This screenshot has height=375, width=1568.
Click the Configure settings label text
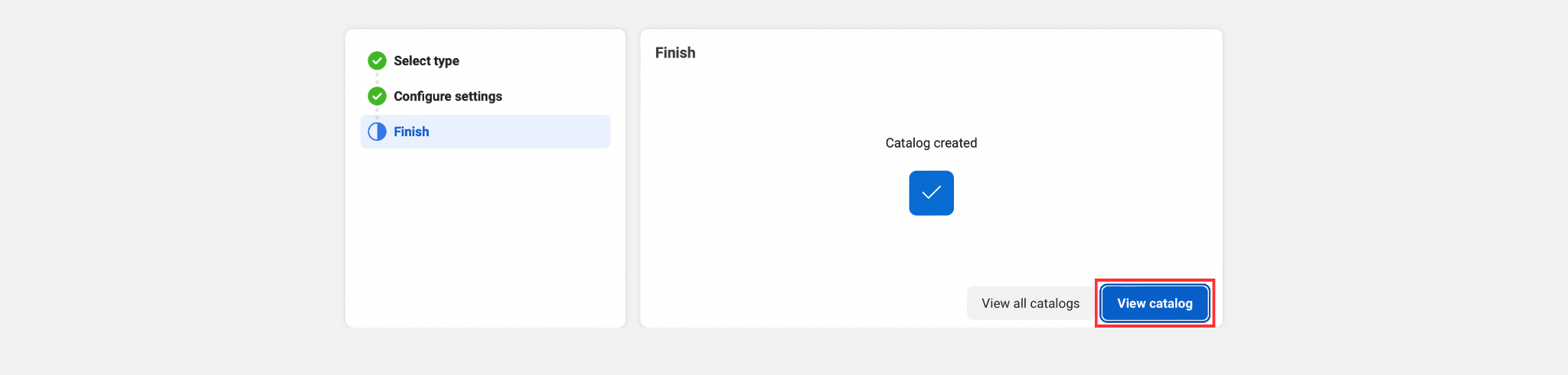tap(448, 96)
